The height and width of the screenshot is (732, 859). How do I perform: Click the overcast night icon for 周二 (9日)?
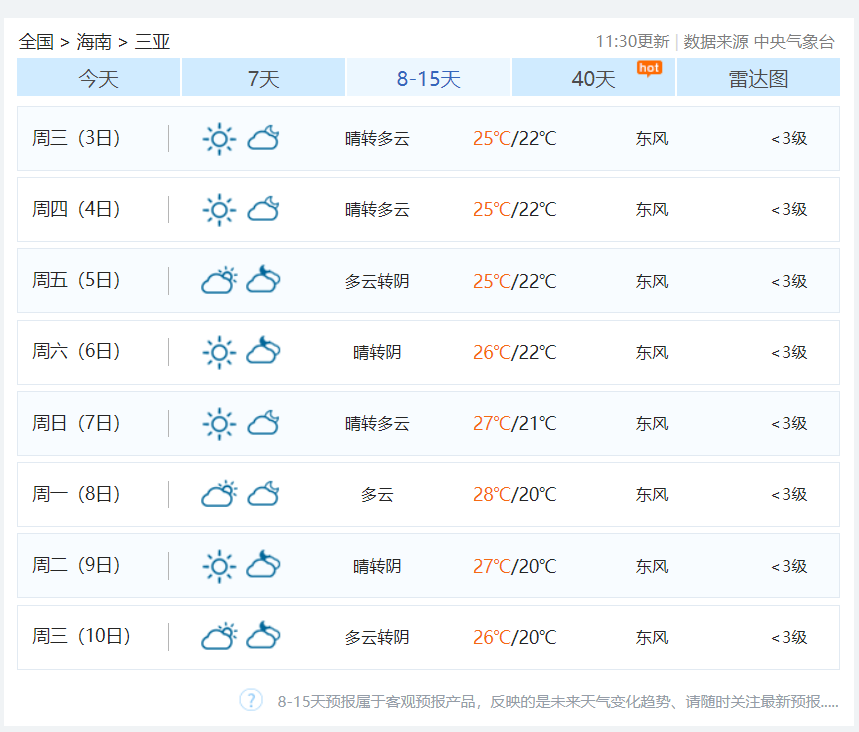tap(263, 566)
